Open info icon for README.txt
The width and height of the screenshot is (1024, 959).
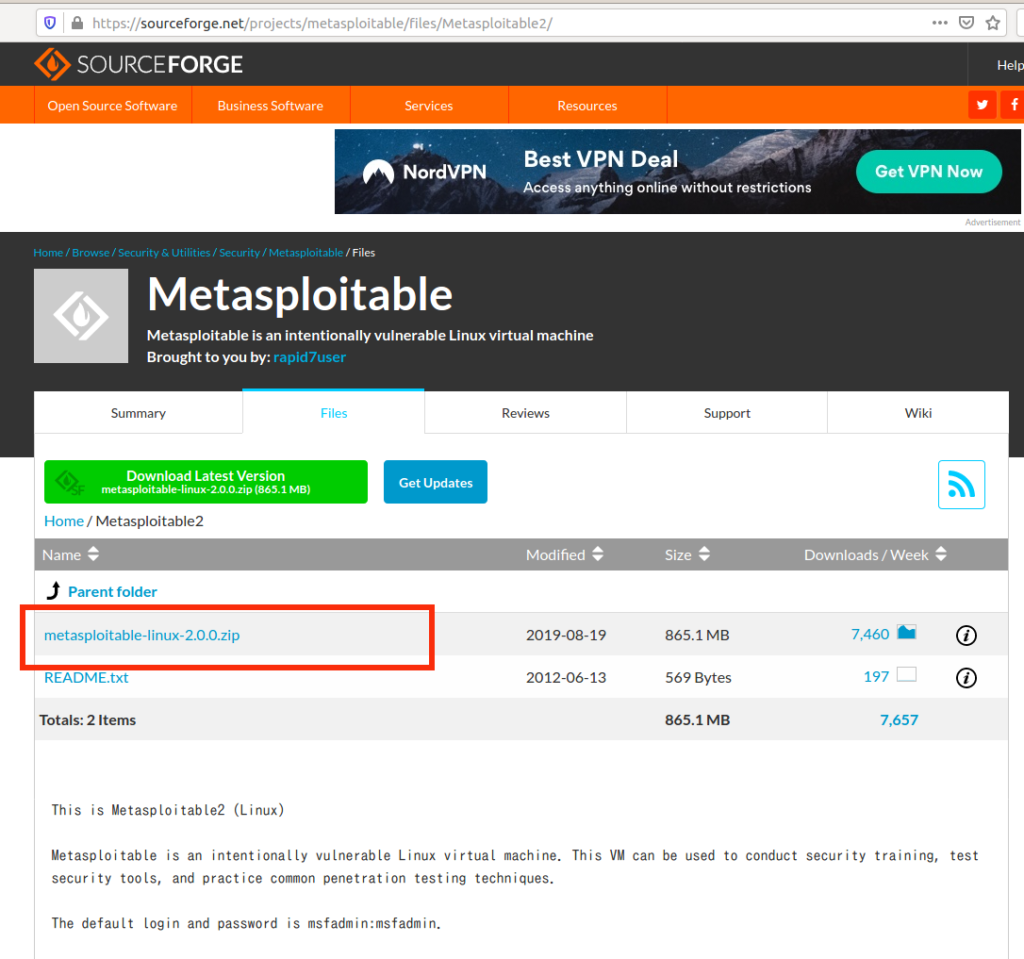pos(966,677)
